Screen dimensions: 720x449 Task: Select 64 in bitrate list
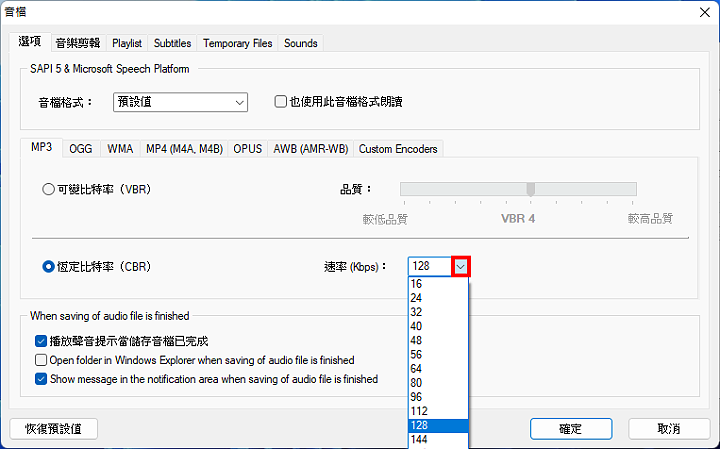tap(438, 369)
